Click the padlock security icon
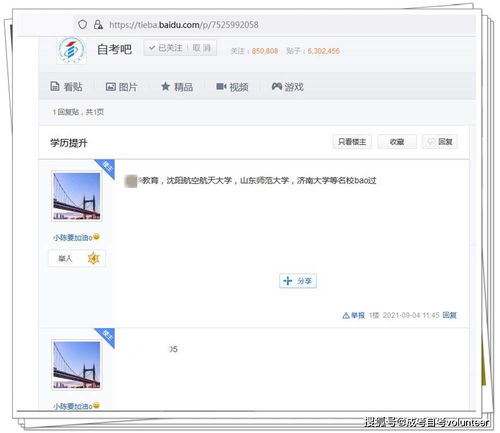 tap(98, 24)
